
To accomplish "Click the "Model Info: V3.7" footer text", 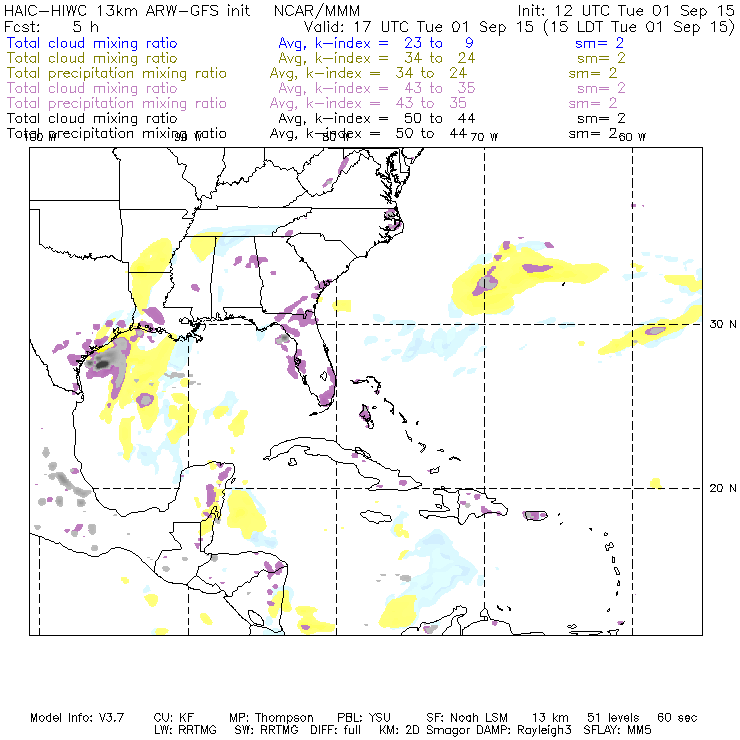I will click(x=77, y=718).
